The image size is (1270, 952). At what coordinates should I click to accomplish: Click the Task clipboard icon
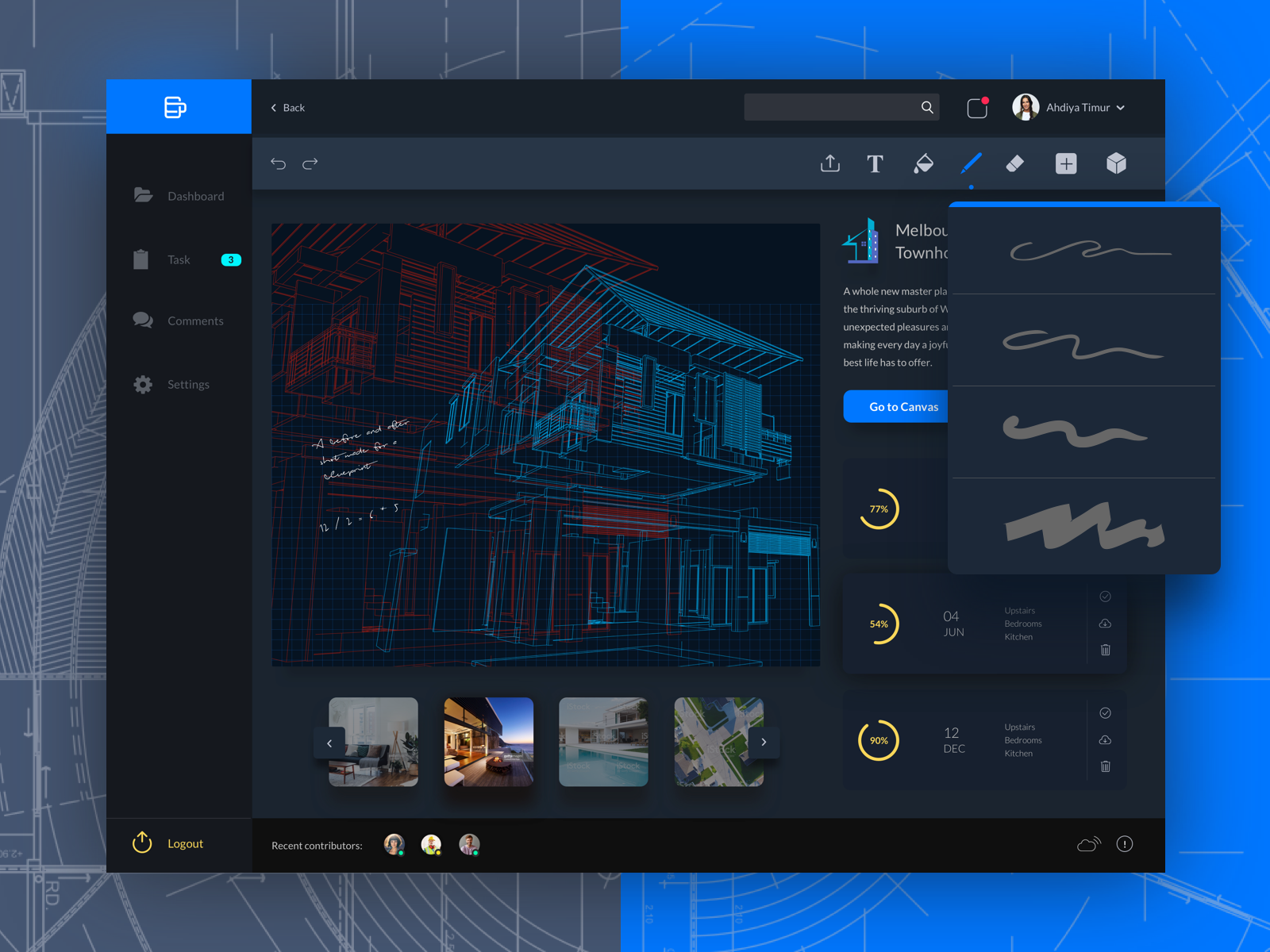[x=140, y=259]
